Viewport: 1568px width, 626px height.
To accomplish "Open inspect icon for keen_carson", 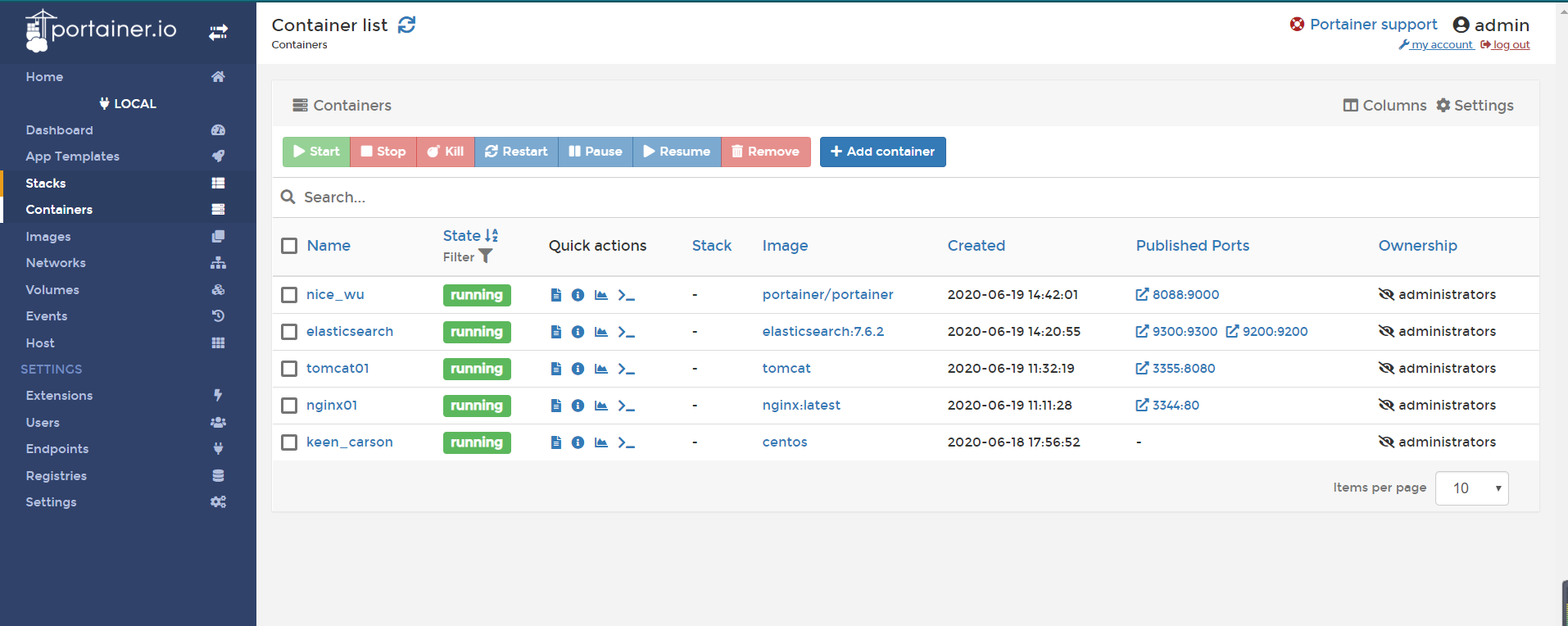I will pos(578,442).
